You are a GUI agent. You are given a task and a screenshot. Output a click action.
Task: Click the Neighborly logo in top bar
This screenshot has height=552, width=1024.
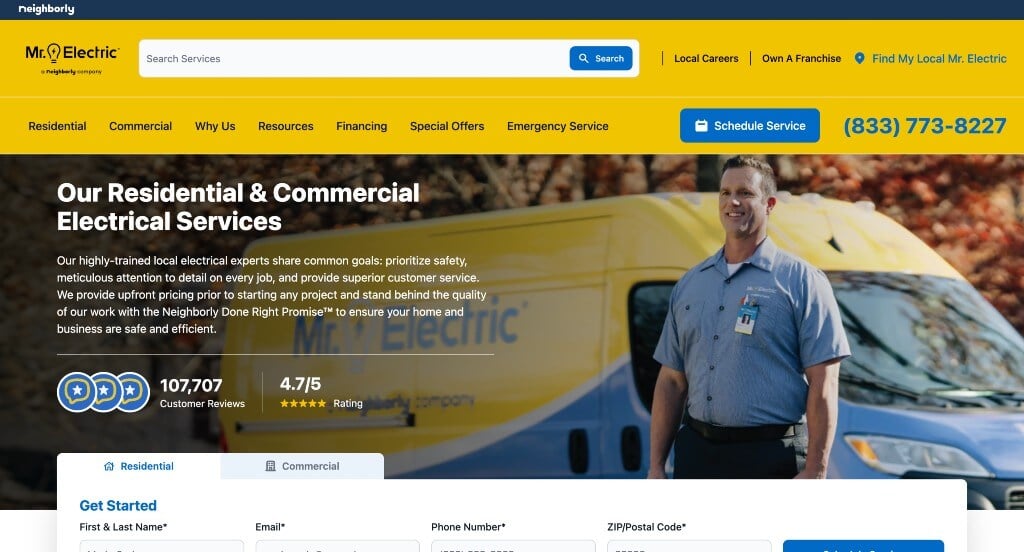point(46,9)
